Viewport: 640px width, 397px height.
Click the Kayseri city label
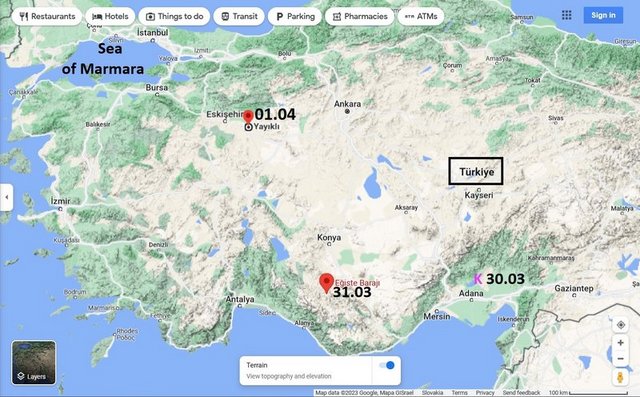coord(479,195)
